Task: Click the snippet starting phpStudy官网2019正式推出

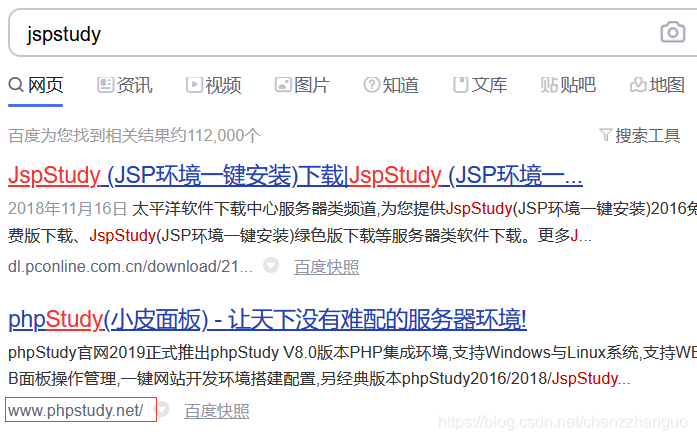Action: pos(353,366)
